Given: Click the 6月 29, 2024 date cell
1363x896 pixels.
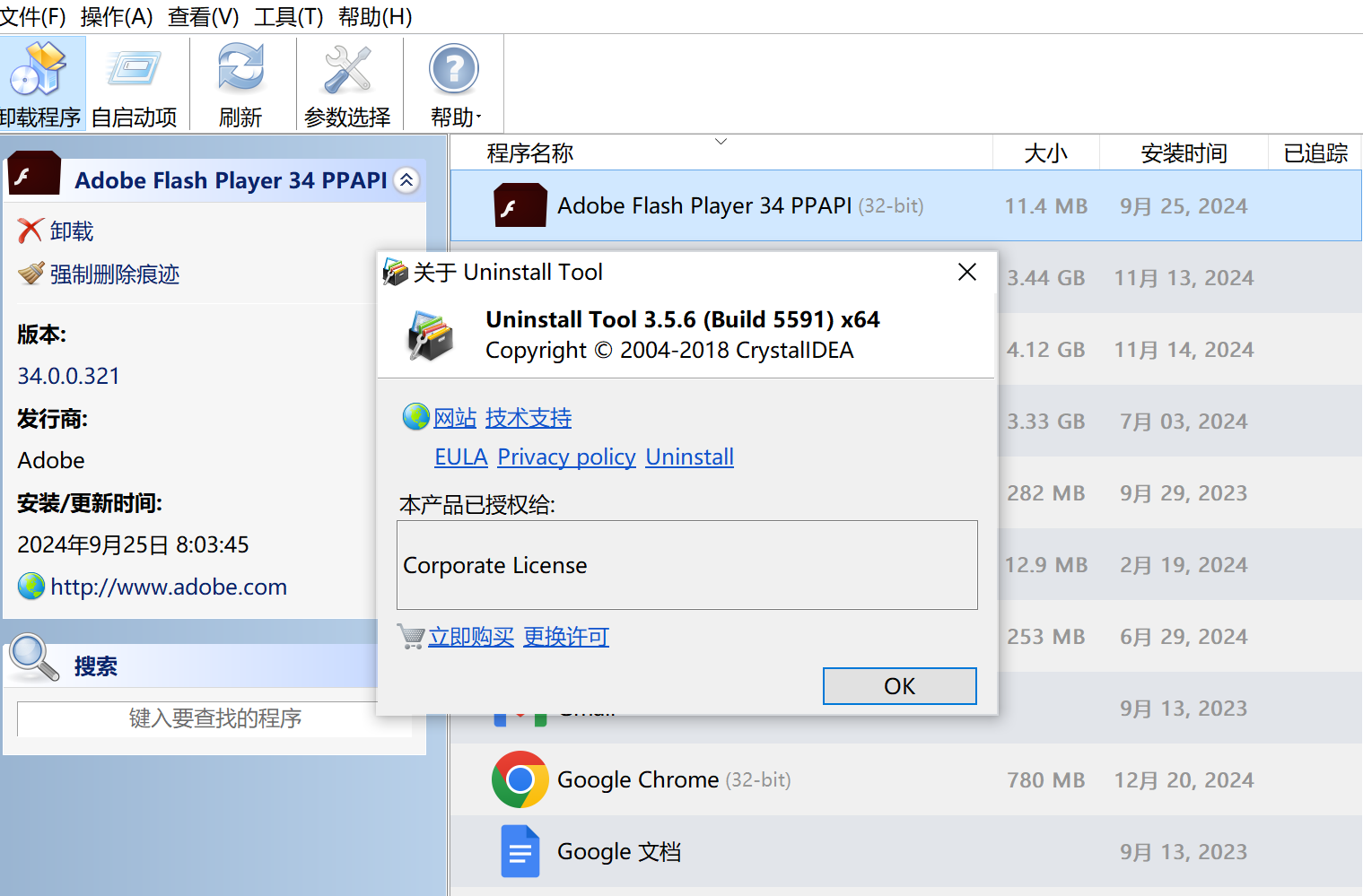Looking at the screenshot, I should 1184,637.
